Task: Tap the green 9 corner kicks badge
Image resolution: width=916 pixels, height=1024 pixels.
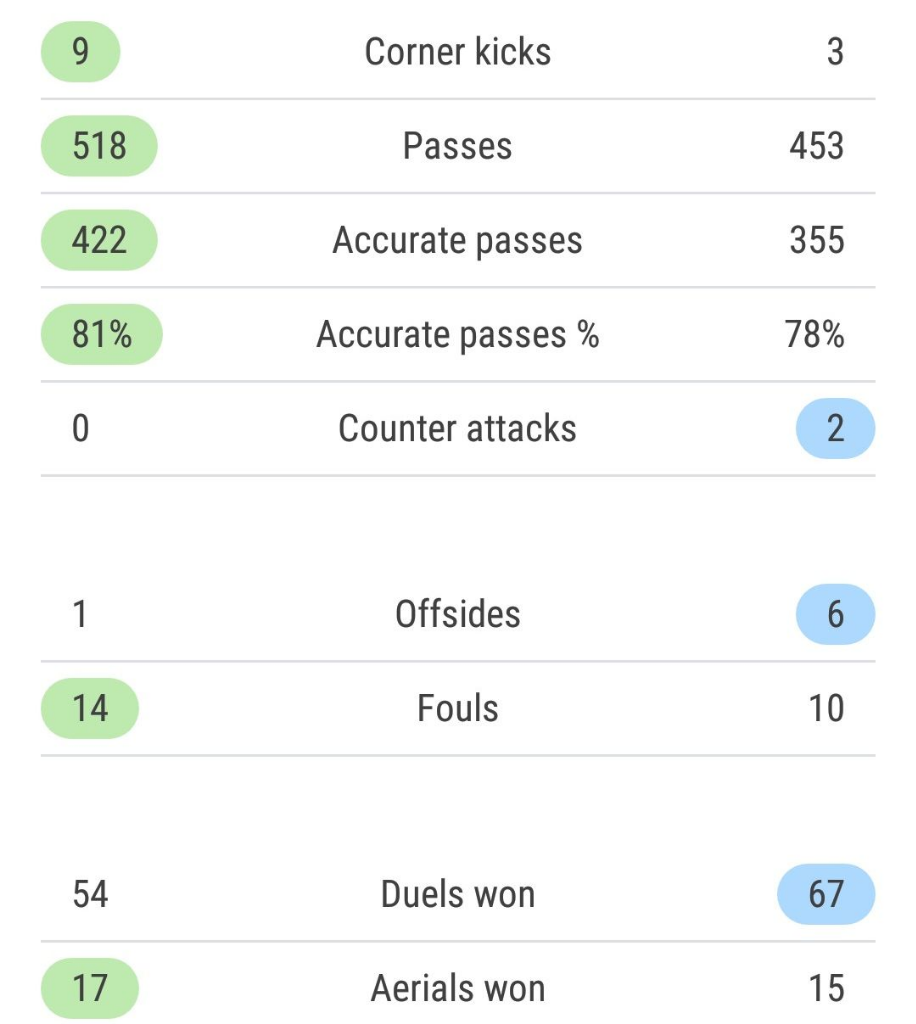Action: pos(80,52)
